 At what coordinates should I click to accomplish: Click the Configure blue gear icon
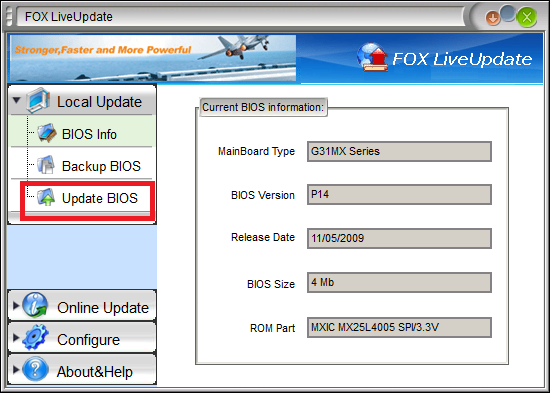[35, 337]
